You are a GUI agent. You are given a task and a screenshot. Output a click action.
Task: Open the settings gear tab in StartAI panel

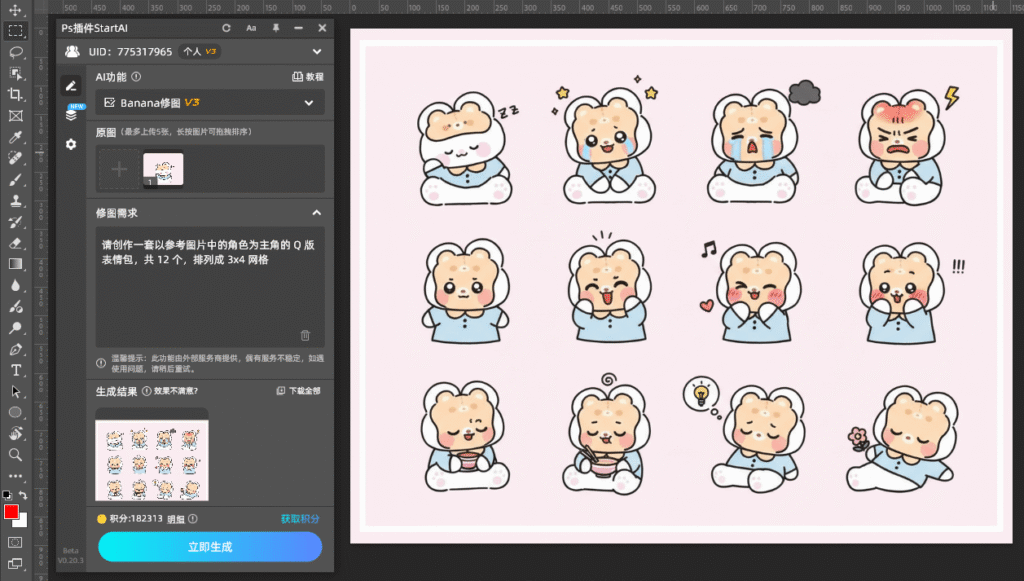coord(71,144)
